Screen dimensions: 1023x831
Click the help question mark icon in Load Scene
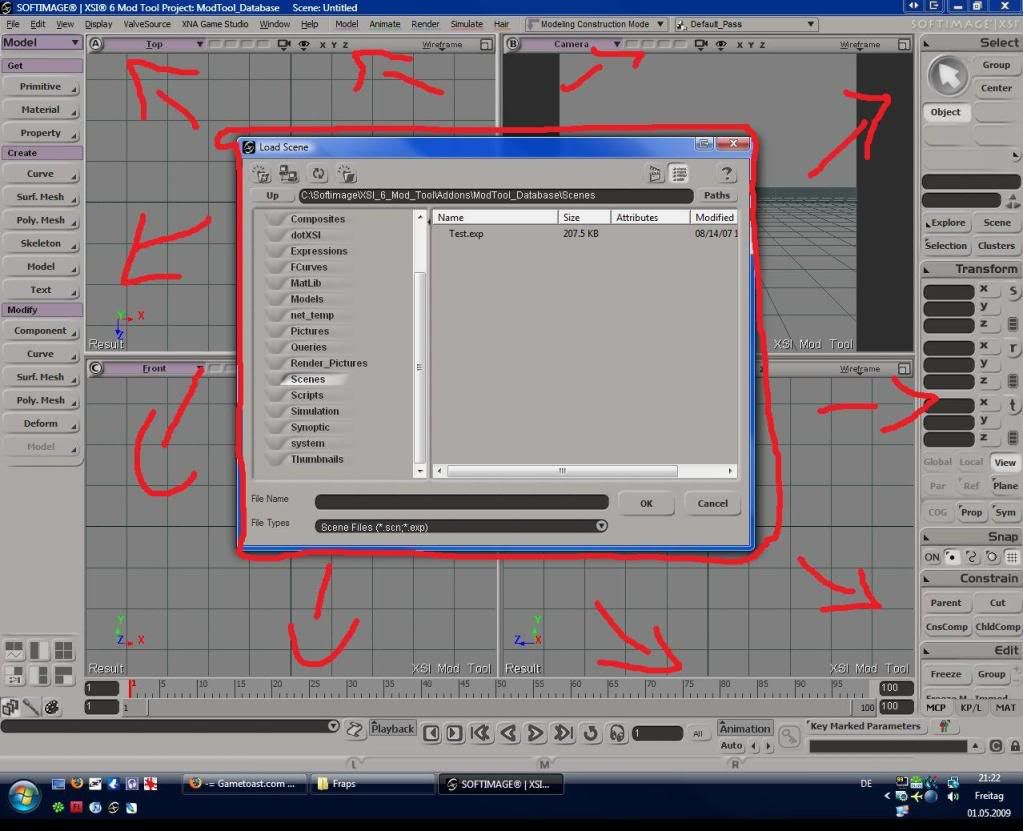(726, 174)
